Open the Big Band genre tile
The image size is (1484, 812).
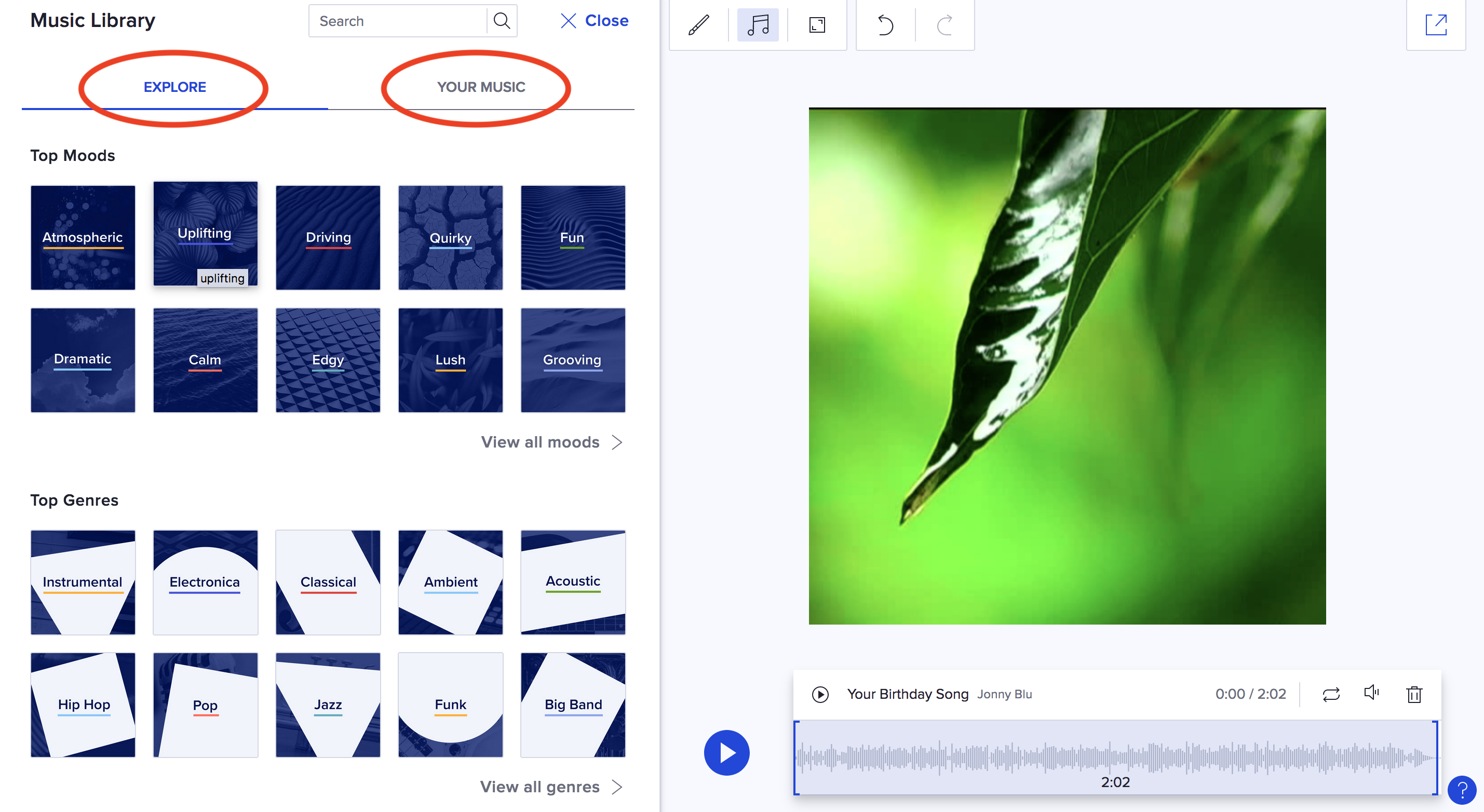pyautogui.click(x=573, y=705)
